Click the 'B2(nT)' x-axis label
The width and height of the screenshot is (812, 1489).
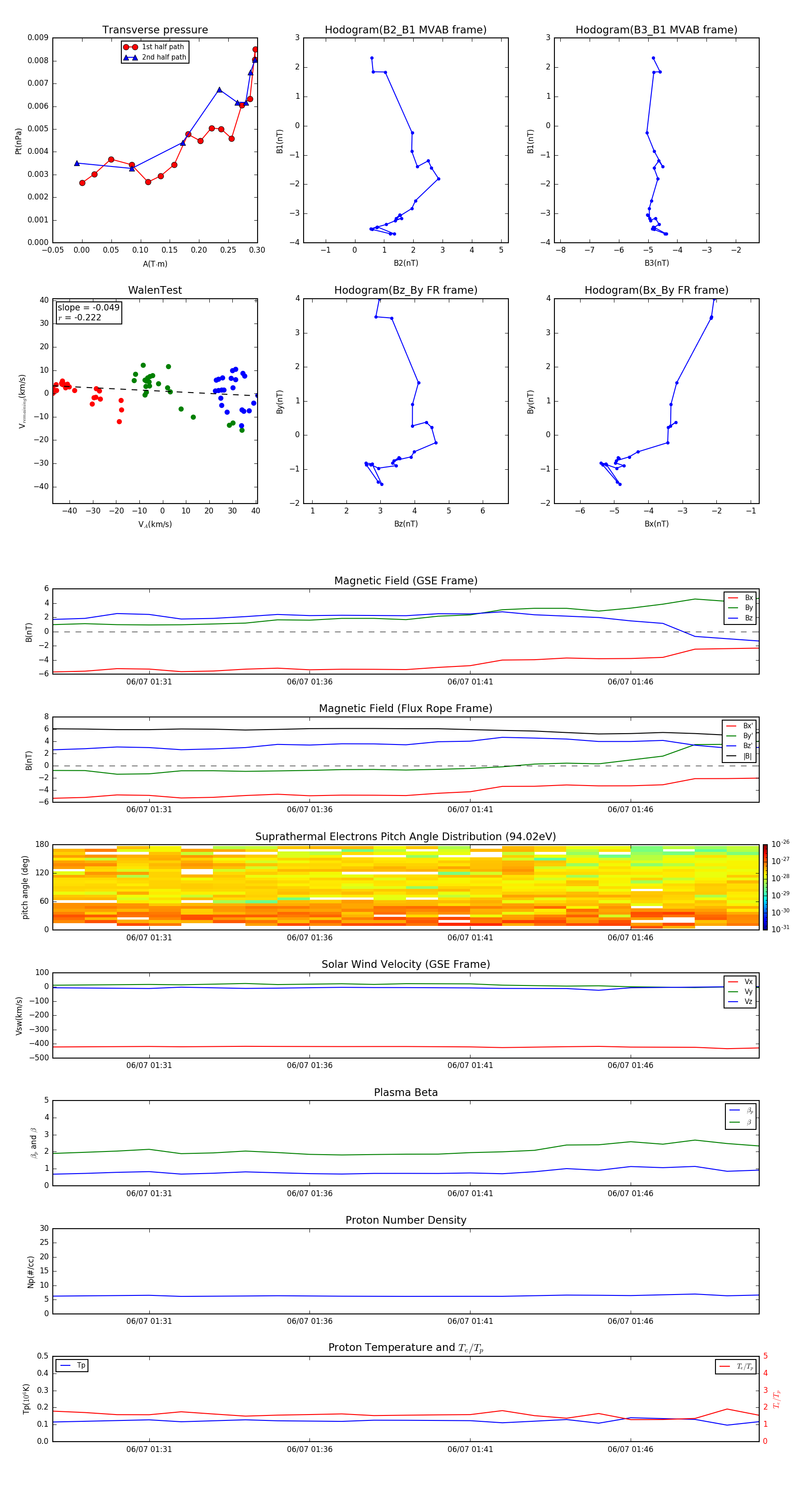(x=406, y=263)
